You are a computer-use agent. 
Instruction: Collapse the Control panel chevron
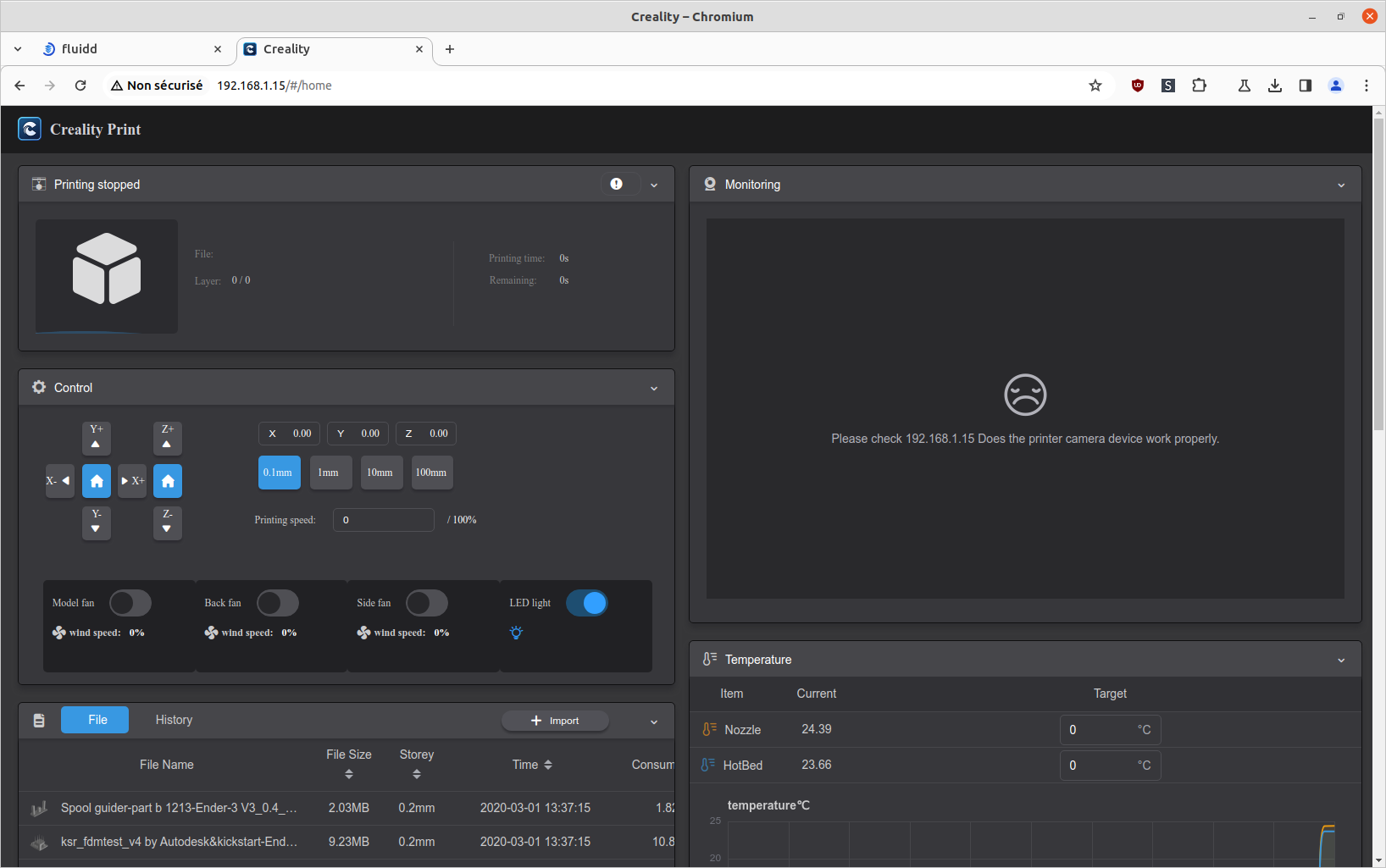coord(654,388)
